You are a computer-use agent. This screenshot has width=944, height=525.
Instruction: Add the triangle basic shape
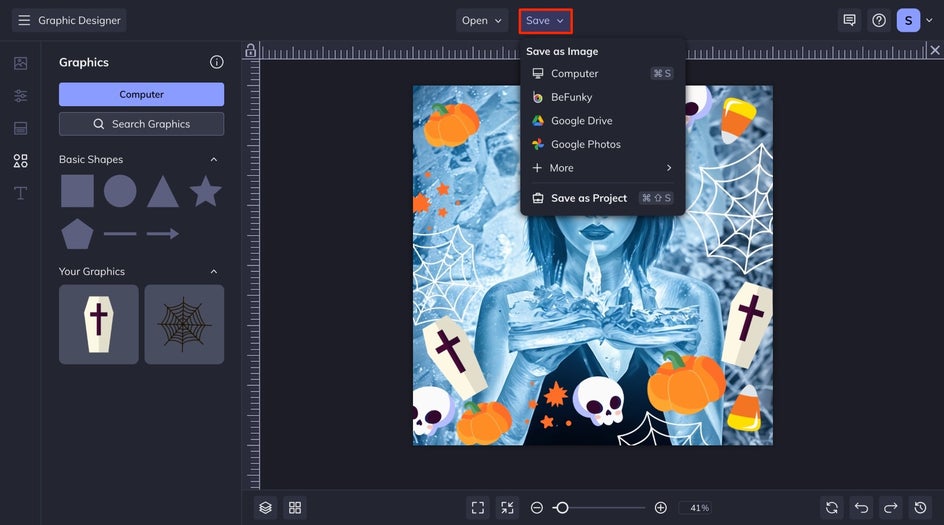tap(163, 191)
